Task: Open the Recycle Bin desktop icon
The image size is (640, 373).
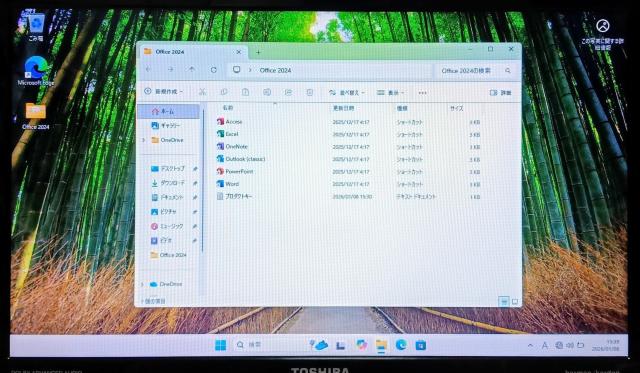Action: pos(36,27)
